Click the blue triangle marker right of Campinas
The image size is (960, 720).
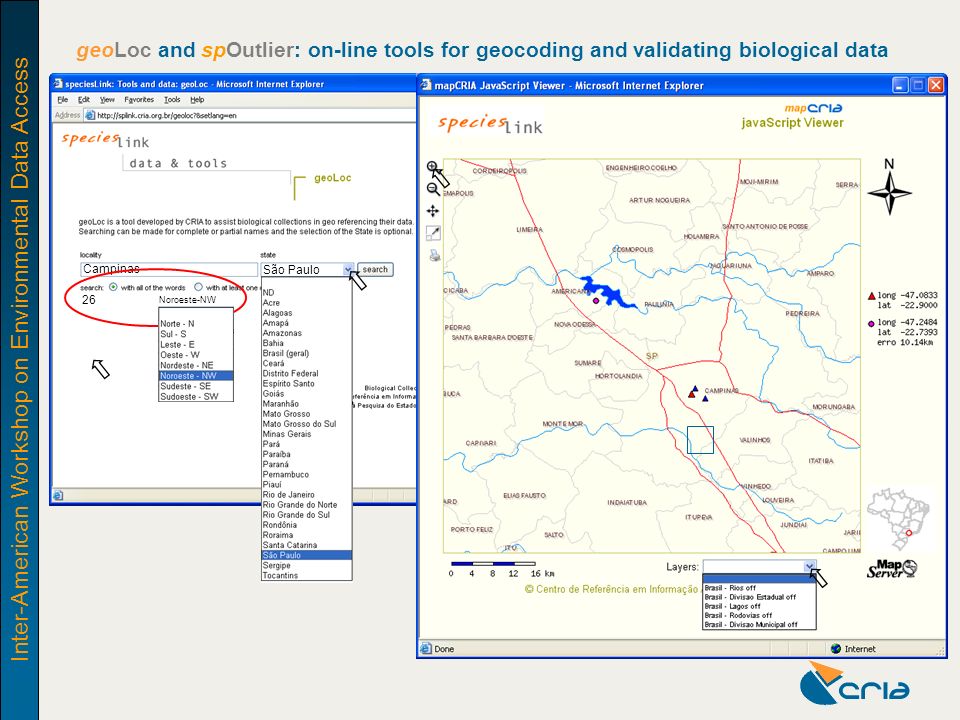pyautogui.click(x=705, y=399)
